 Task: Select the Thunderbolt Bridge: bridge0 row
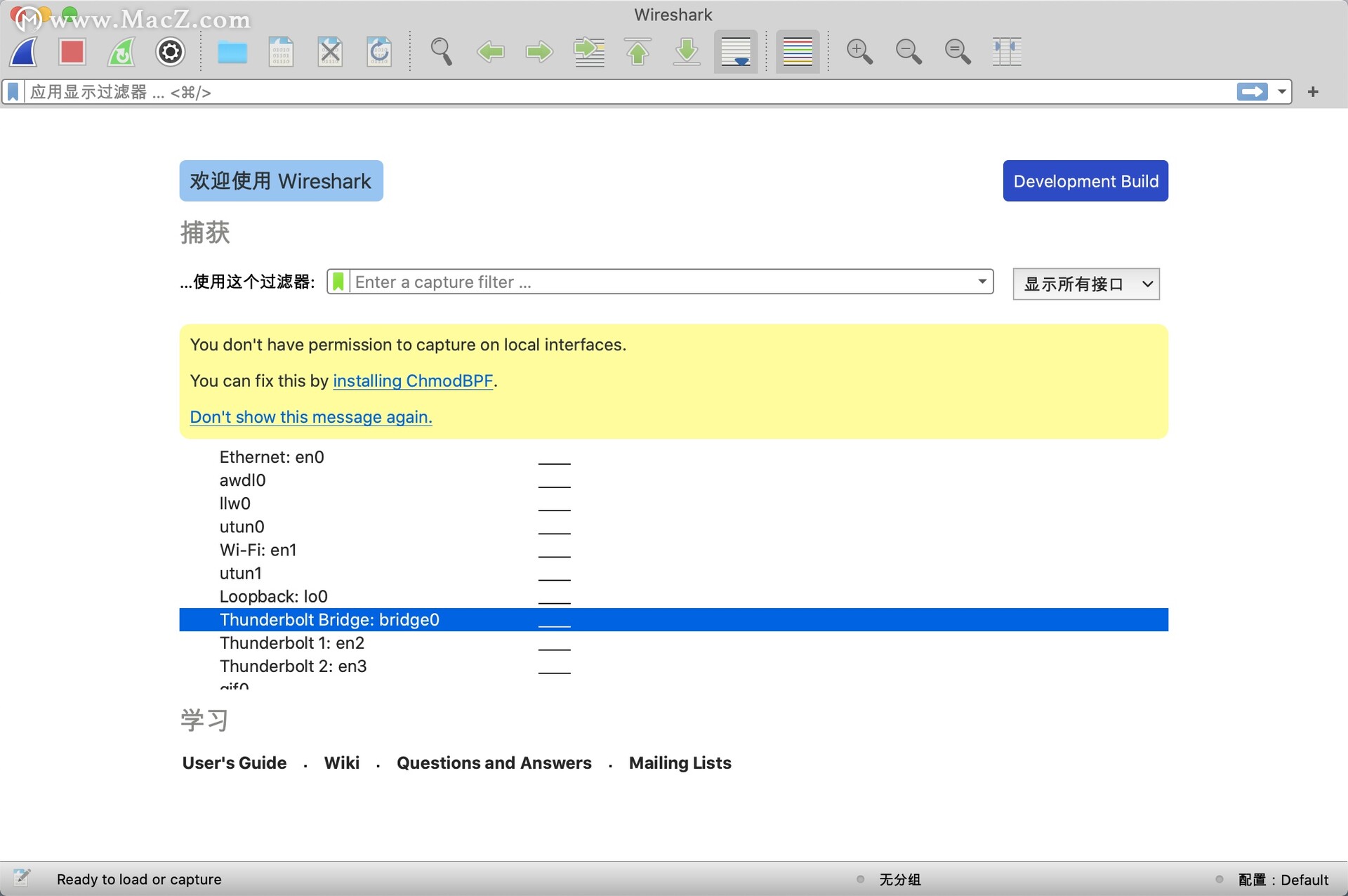[x=674, y=619]
